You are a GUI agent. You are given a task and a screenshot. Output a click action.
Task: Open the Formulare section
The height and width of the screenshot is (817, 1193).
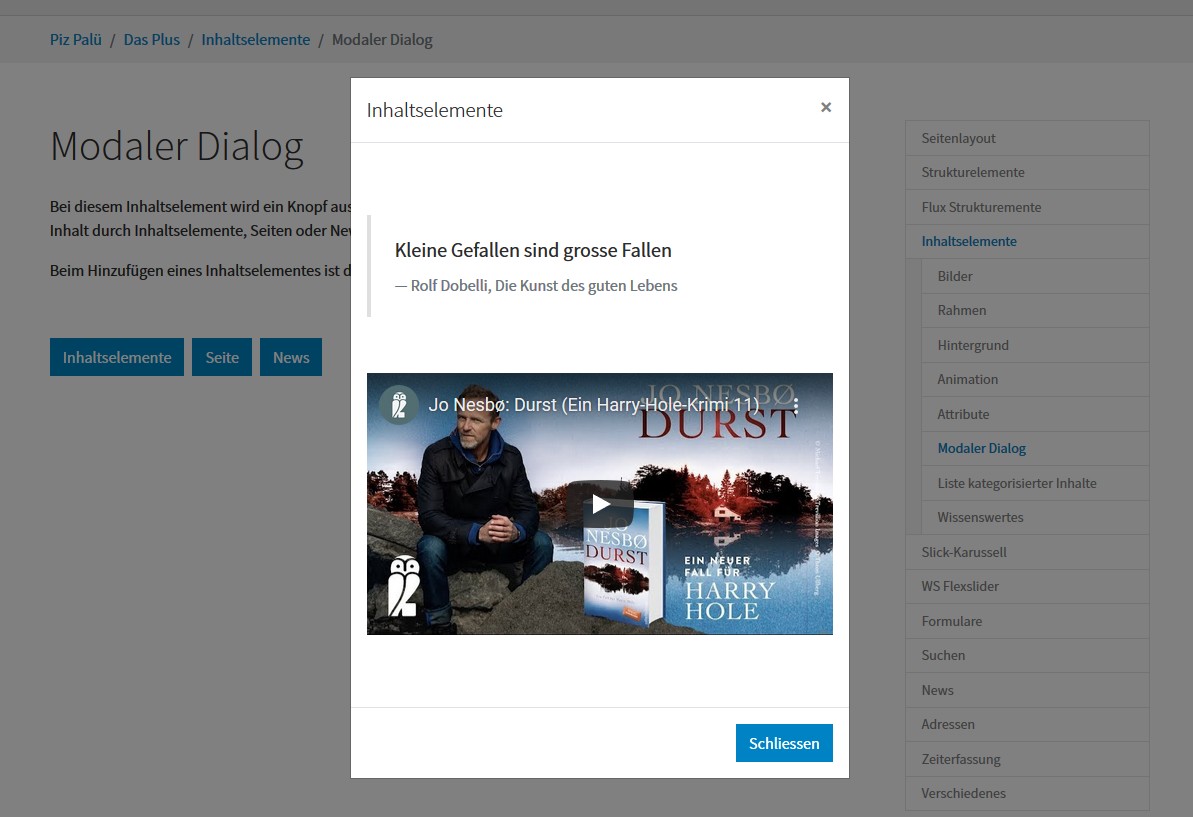point(951,621)
